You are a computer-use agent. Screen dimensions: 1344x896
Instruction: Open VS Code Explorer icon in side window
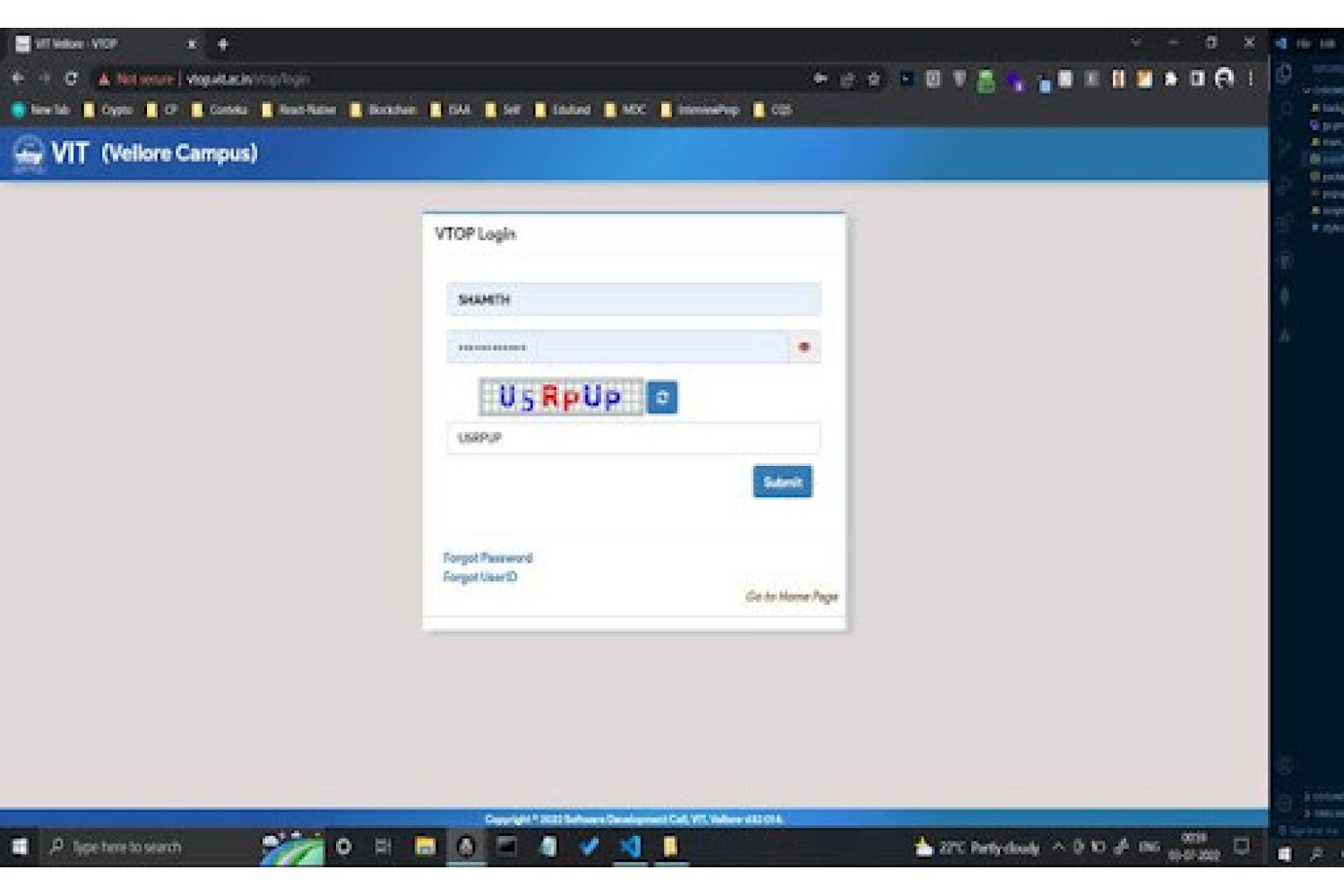tap(1284, 73)
